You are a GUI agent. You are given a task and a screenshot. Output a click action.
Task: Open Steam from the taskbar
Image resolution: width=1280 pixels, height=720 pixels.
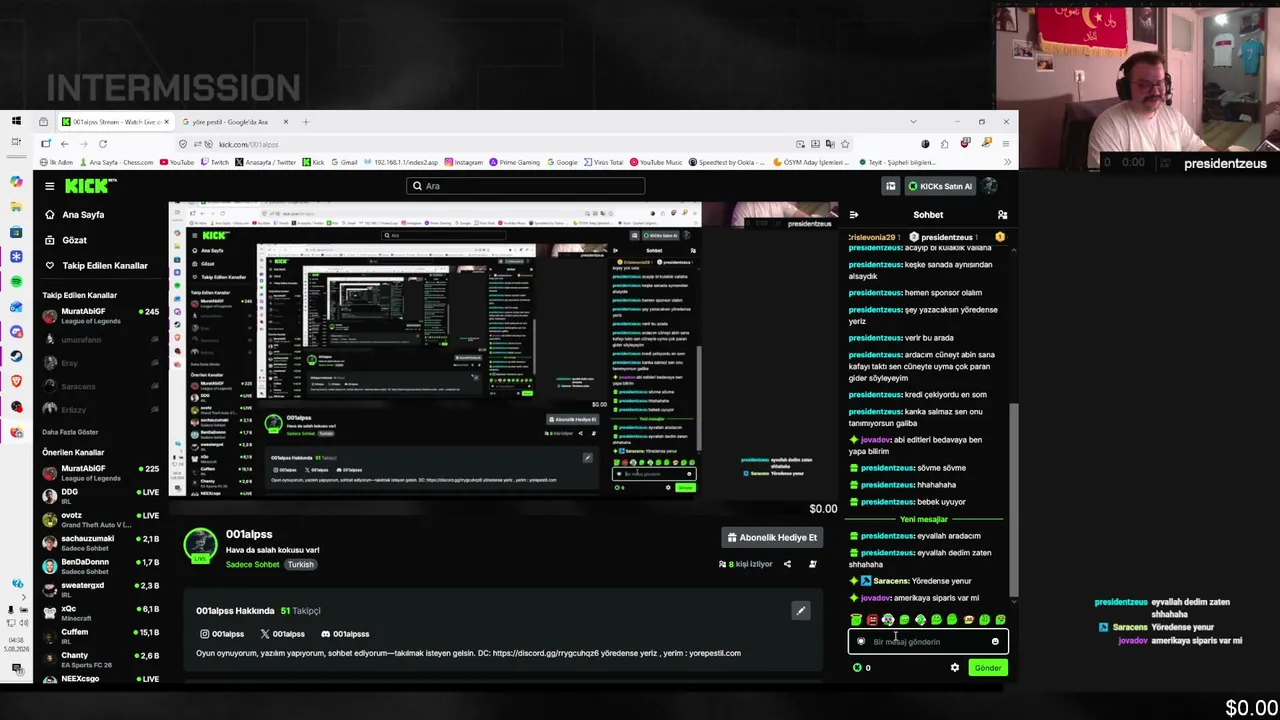tap(16, 356)
